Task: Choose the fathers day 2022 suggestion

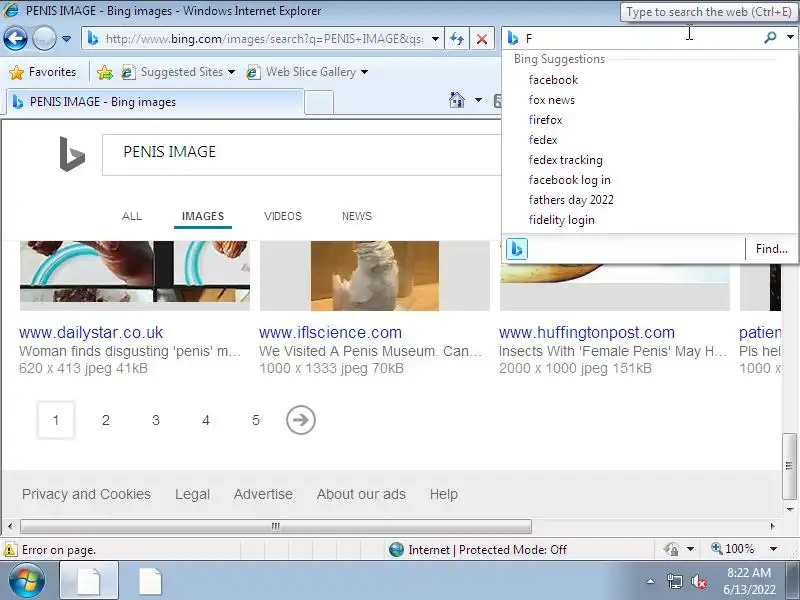Action: click(x=571, y=199)
